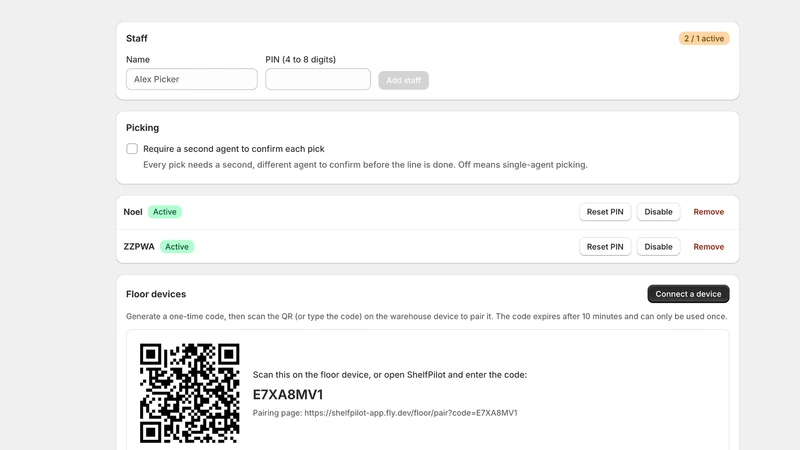Open the shelfpilot pairing page URL
This screenshot has height=450, width=800.
pyautogui.click(x=411, y=413)
